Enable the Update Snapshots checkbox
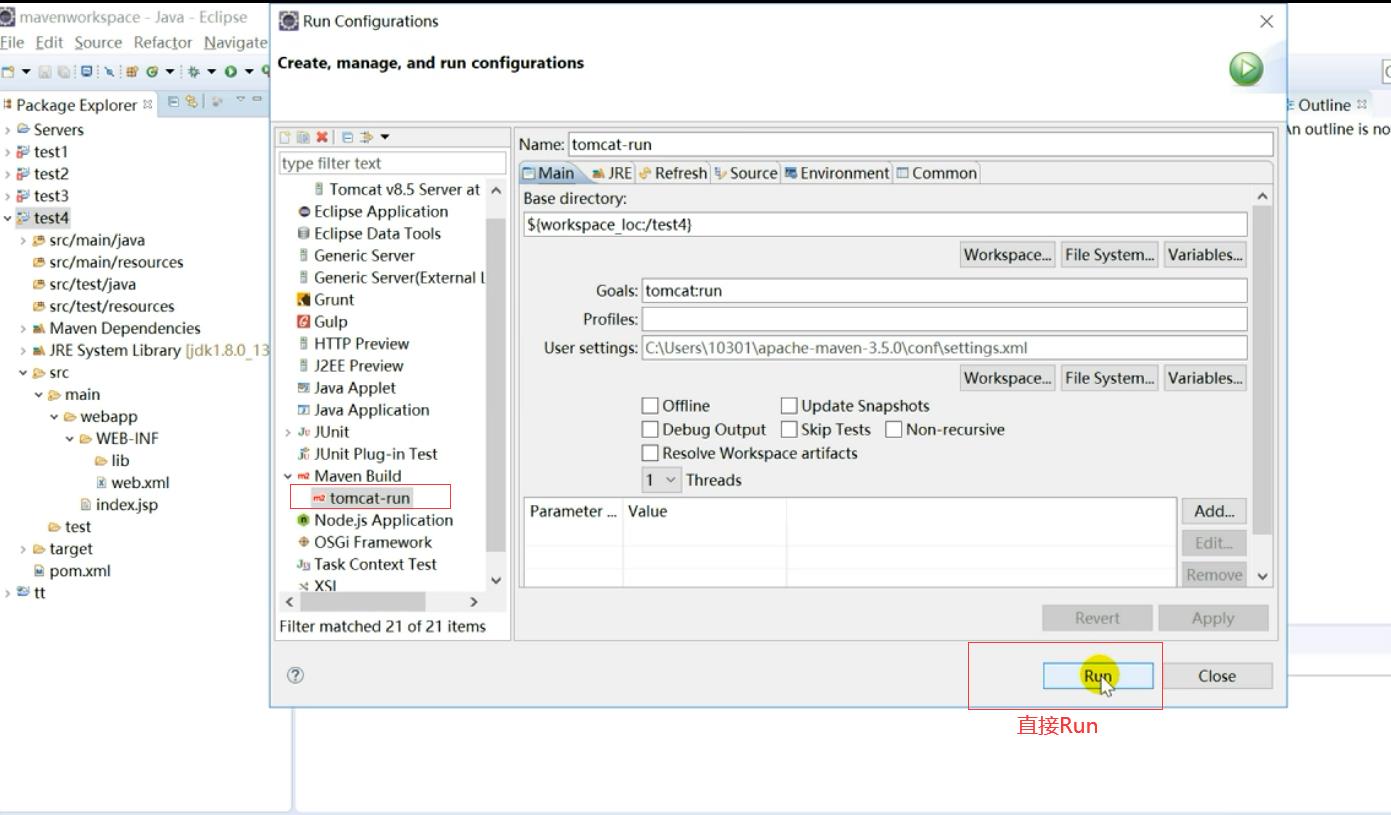Image resolution: width=1391 pixels, height=815 pixels. coord(789,405)
